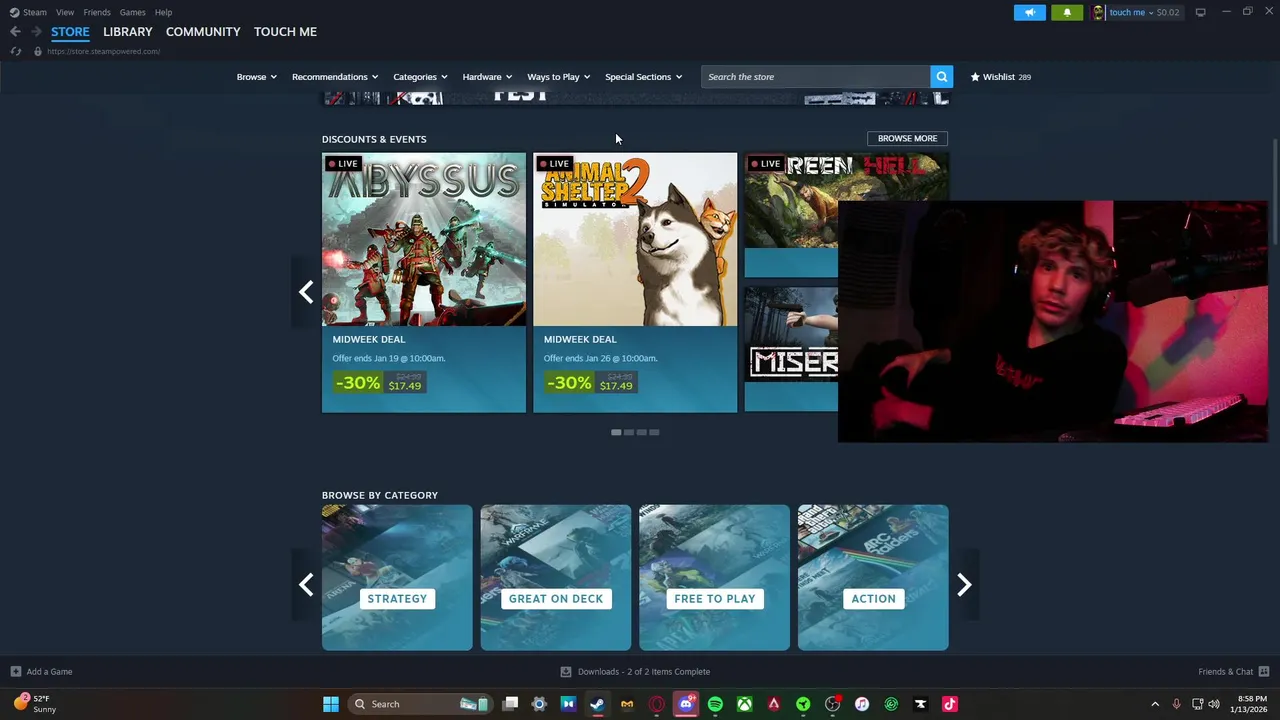Viewport: 1280px width, 720px height.
Task: Open the TOUCH ME profile tab
Action: pyautogui.click(x=285, y=32)
